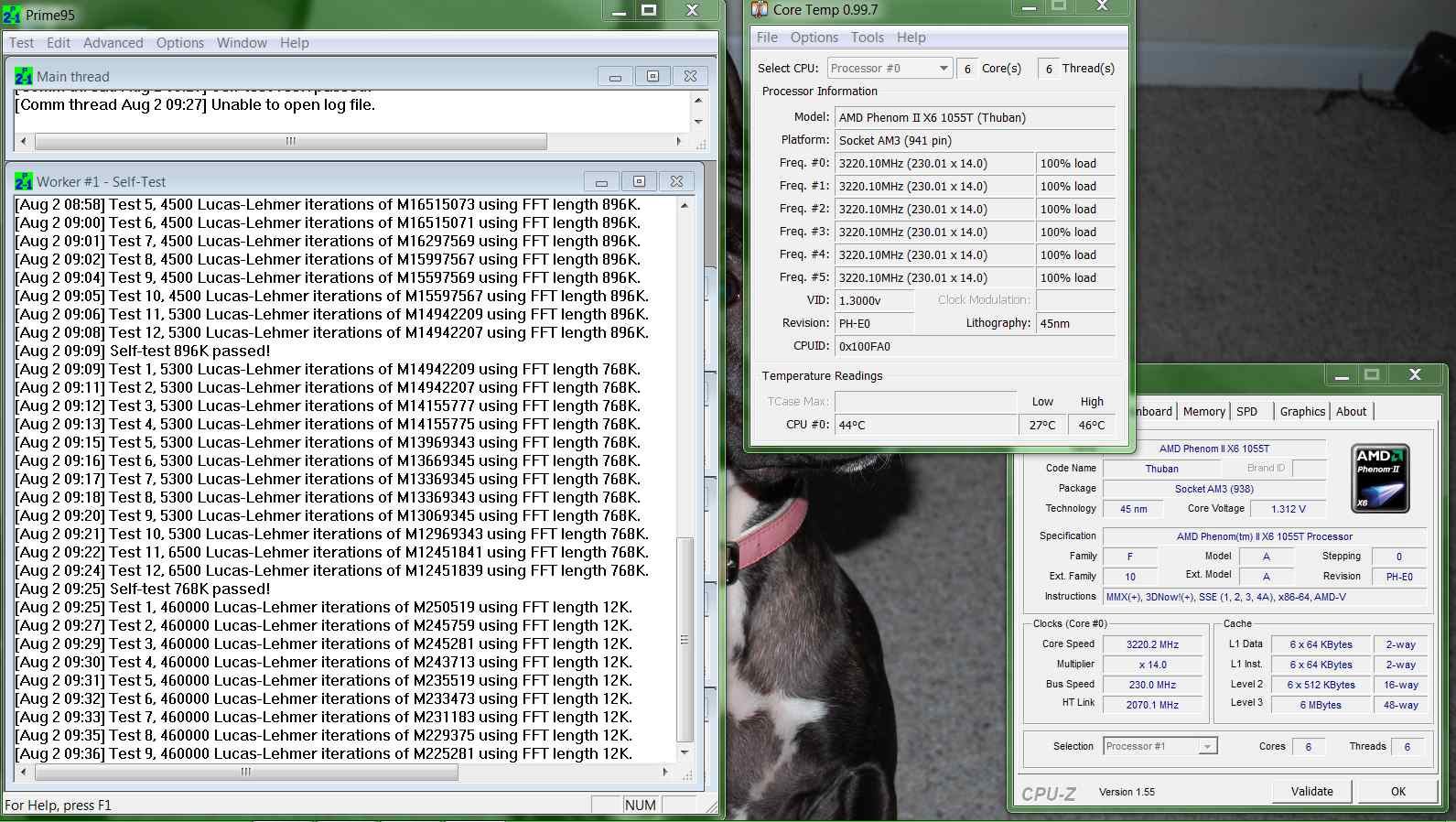
Task: Open the Selection processor dropdown in CPU-Z
Action: 1207,747
